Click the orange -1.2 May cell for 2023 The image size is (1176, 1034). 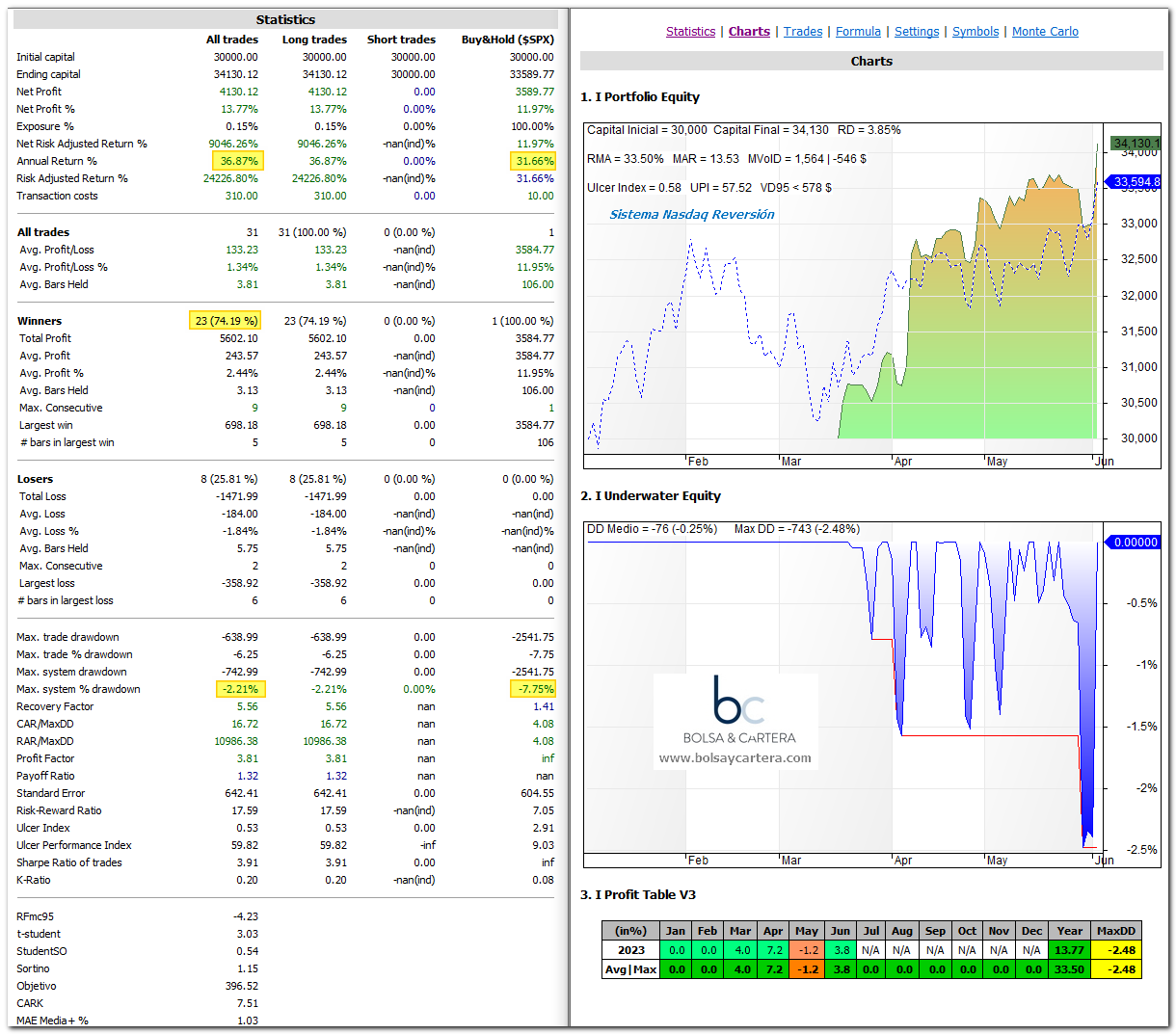807,949
